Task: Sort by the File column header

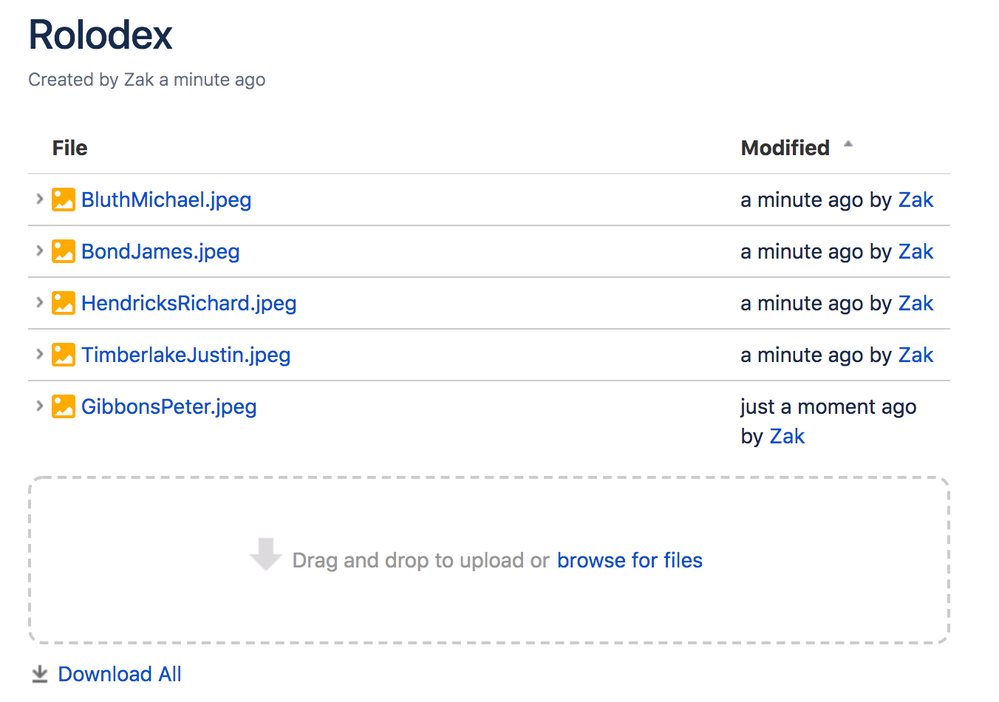Action: coord(69,148)
